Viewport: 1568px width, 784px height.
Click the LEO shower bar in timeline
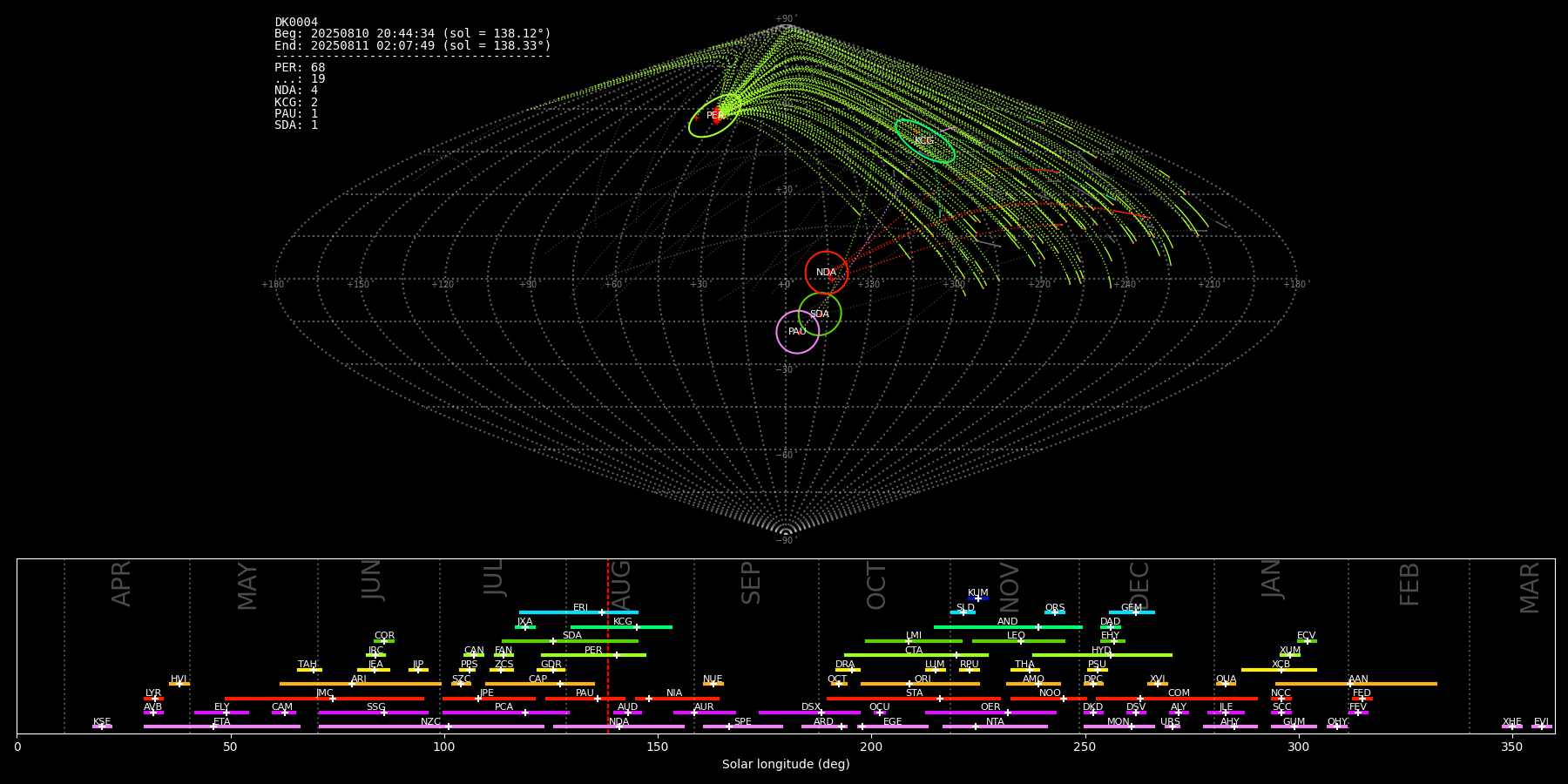pyautogui.click(x=1018, y=641)
